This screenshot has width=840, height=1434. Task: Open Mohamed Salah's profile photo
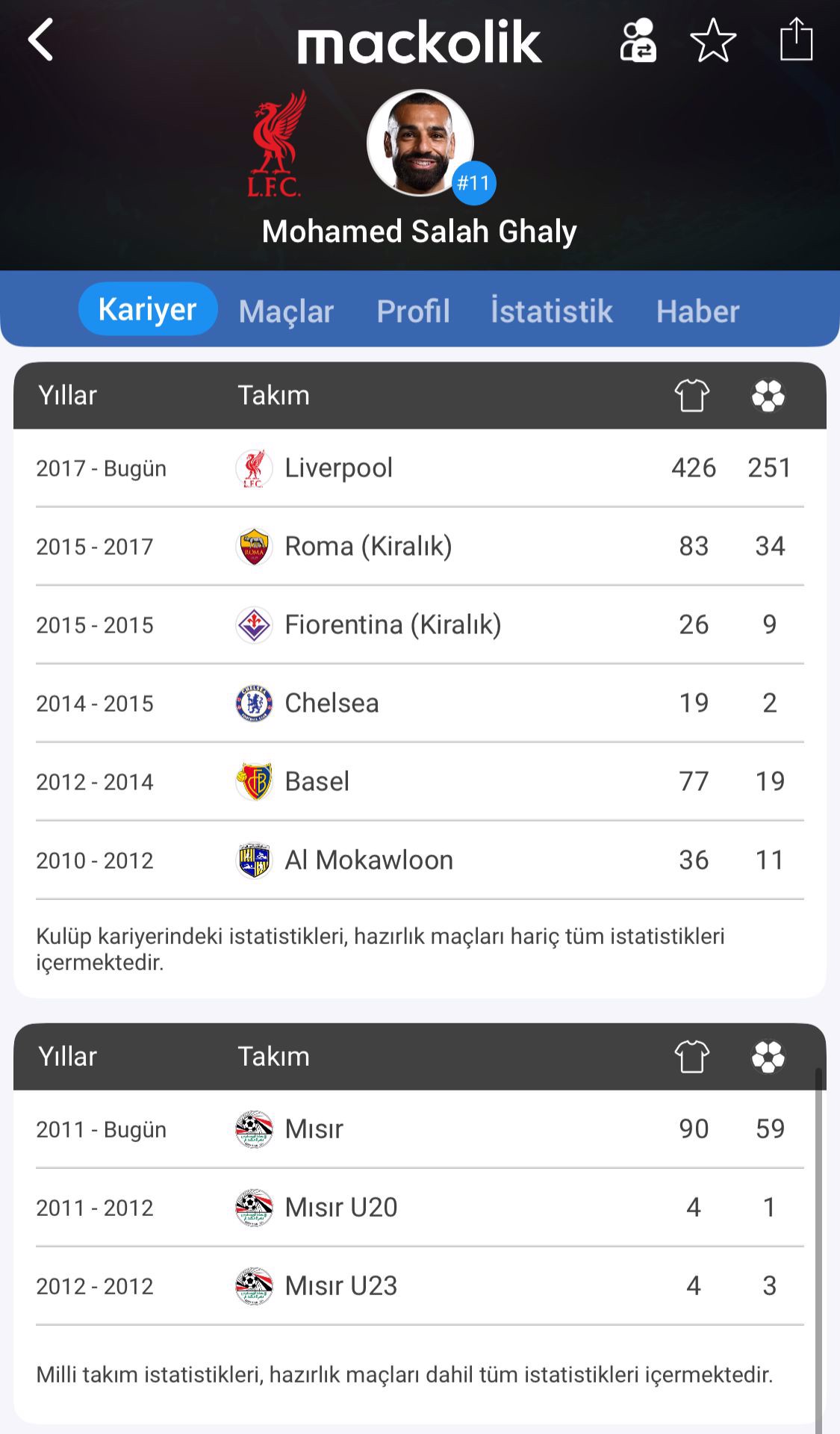coord(419,142)
